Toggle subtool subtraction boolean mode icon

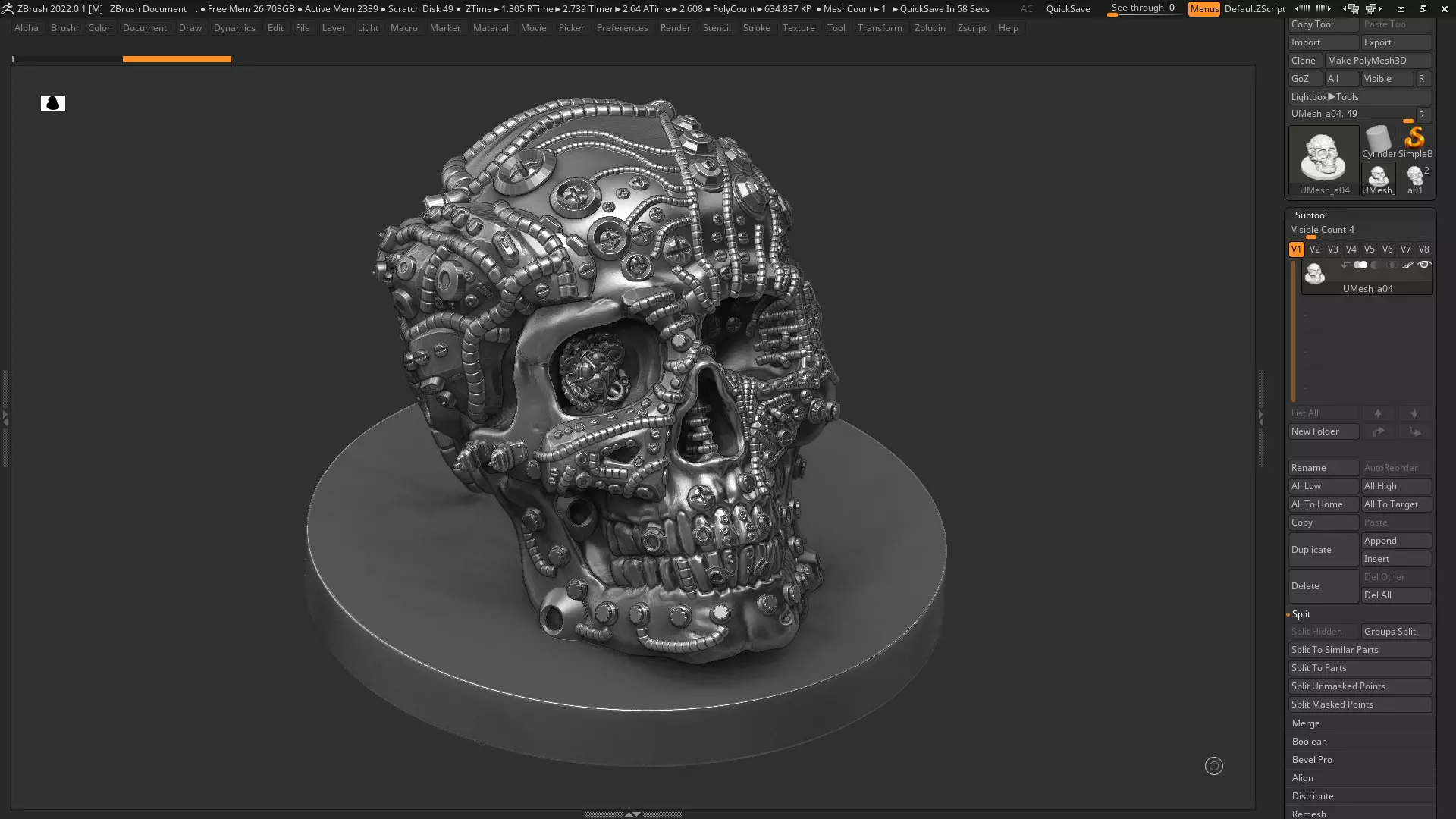pyautogui.click(x=1376, y=265)
